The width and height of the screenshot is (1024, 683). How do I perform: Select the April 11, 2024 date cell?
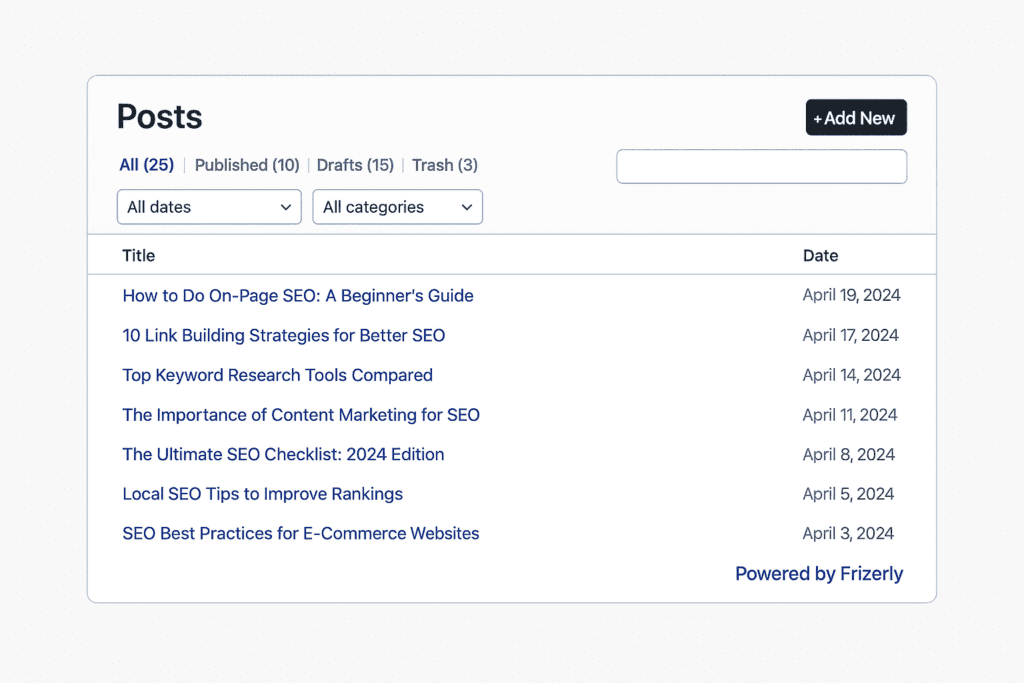click(x=850, y=415)
